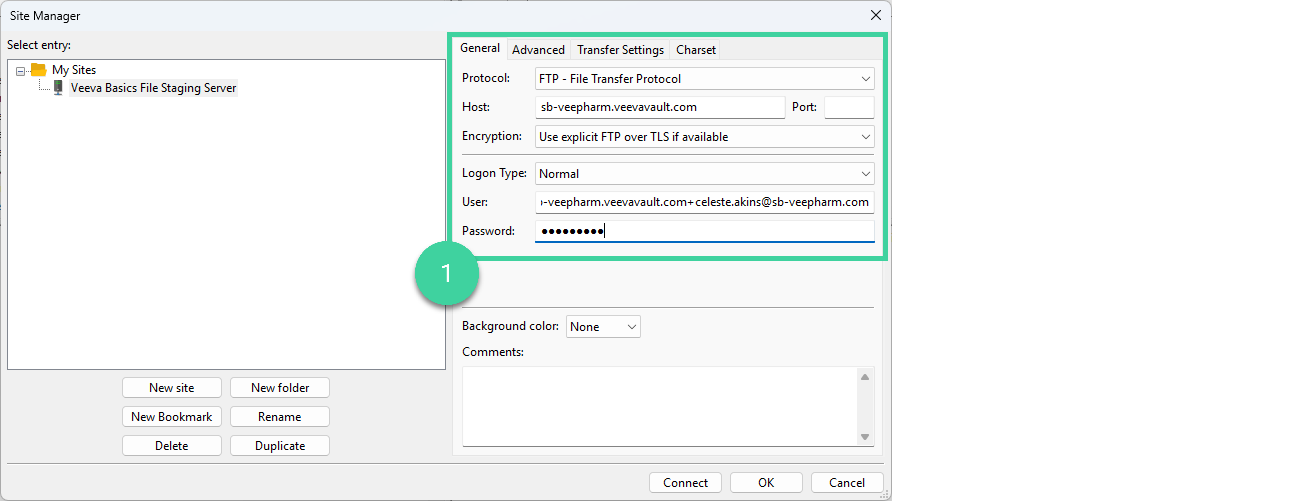The image size is (1300, 501).
Task: Click the Password input field
Action: tap(705, 231)
